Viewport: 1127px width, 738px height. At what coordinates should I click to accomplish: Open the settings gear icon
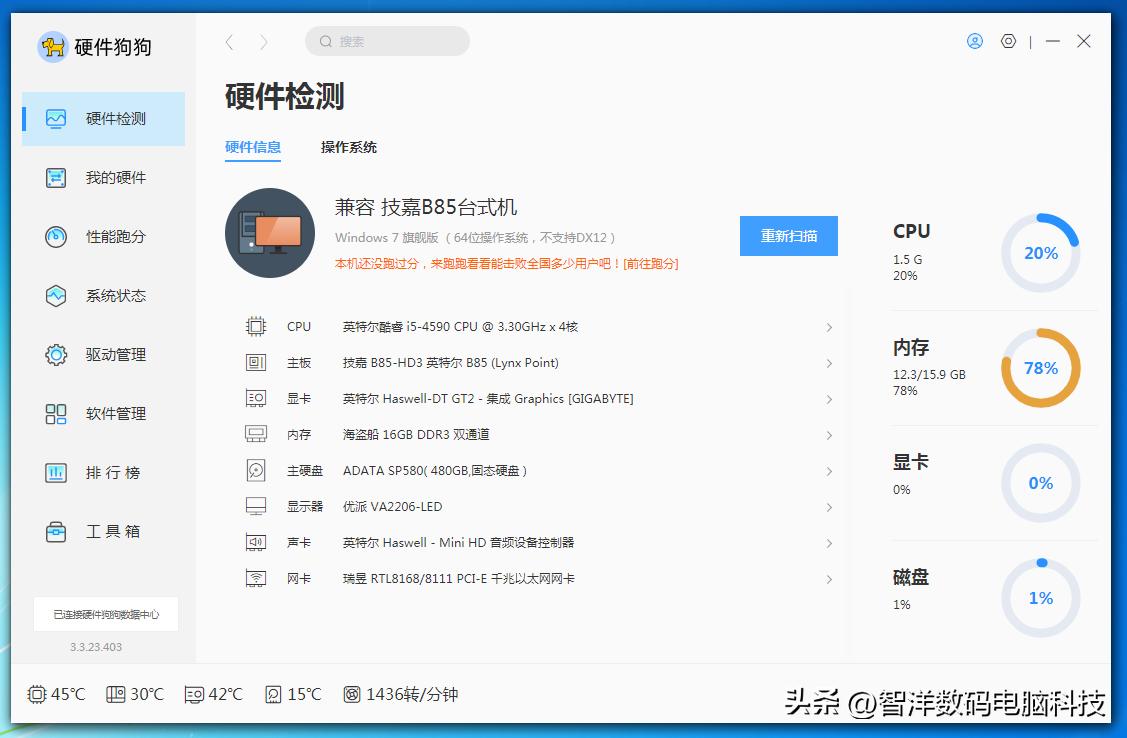(x=1007, y=41)
